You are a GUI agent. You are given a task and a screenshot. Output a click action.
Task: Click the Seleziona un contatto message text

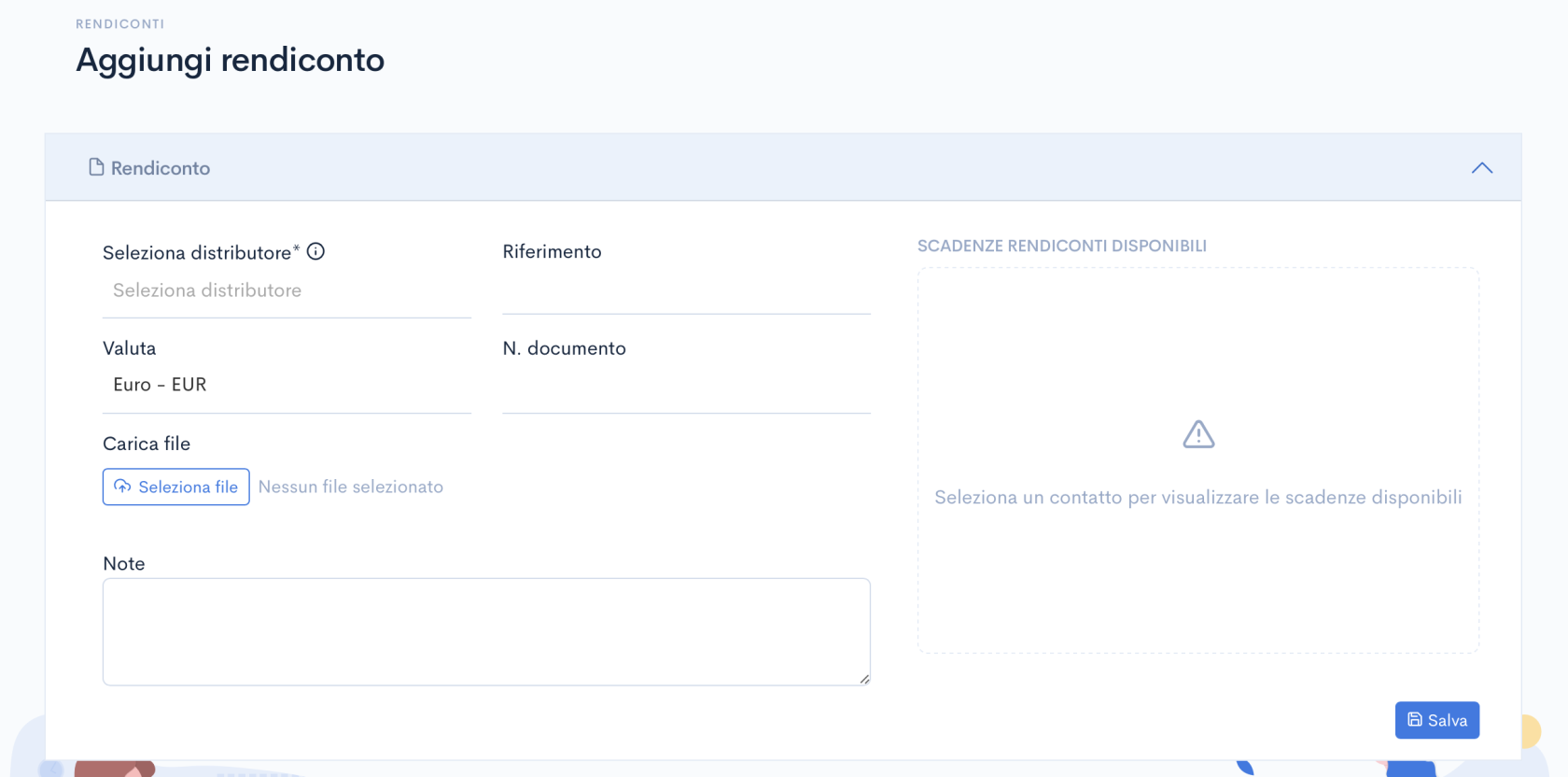tap(1198, 498)
